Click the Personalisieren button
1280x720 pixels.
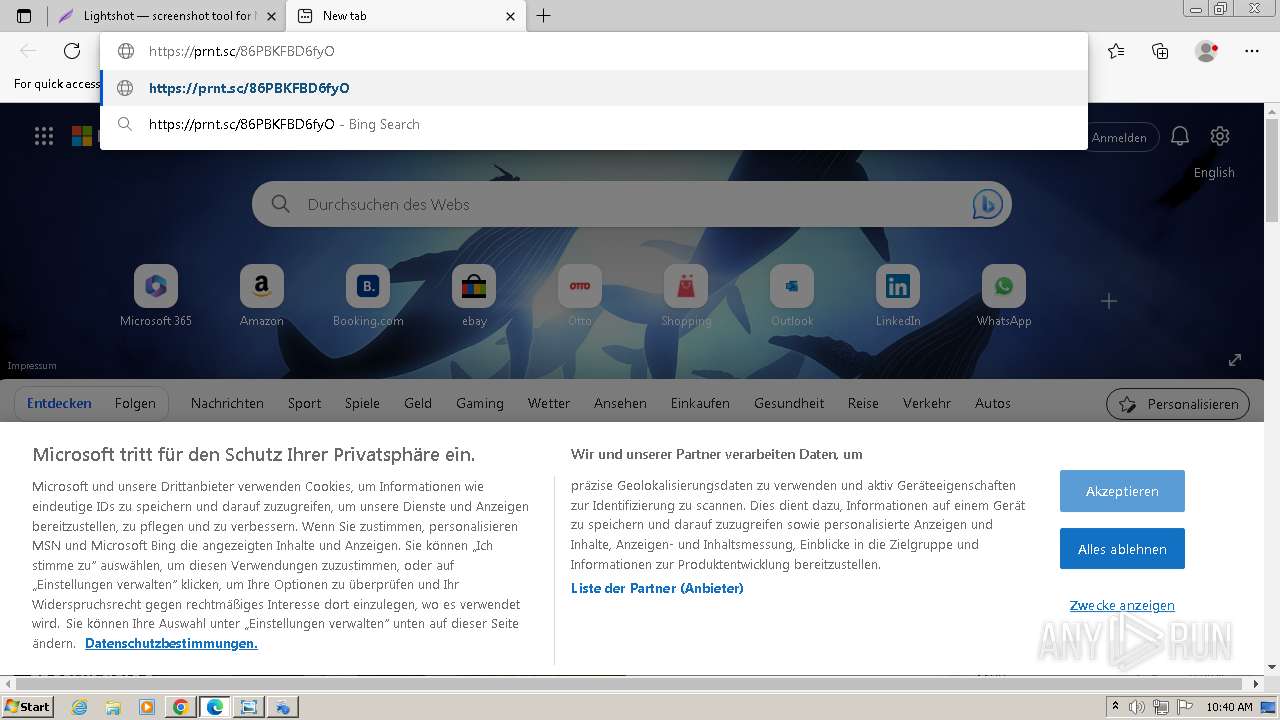[x=1178, y=404]
